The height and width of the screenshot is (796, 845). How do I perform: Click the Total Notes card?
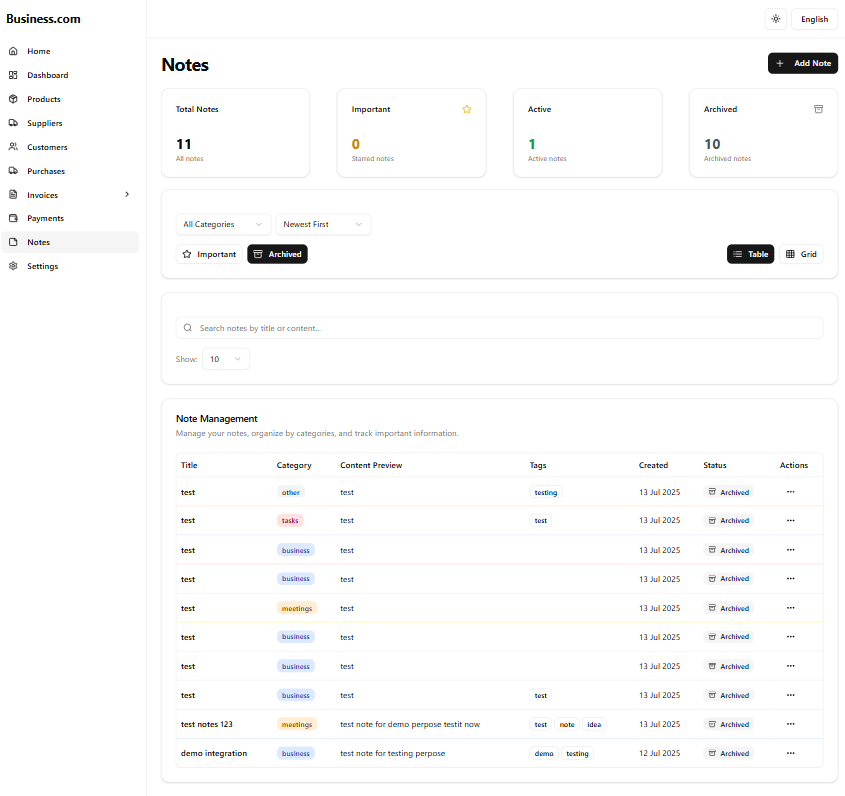[x=236, y=133]
